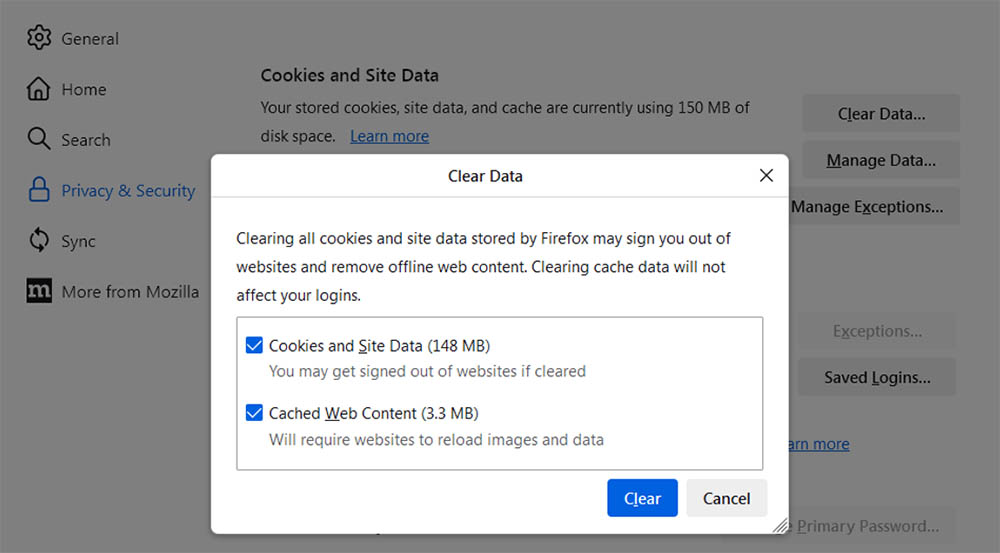Click the Mozilla 'm' logo icon
The width and height of the screenshot is (1000, 553).
[39, 291]
